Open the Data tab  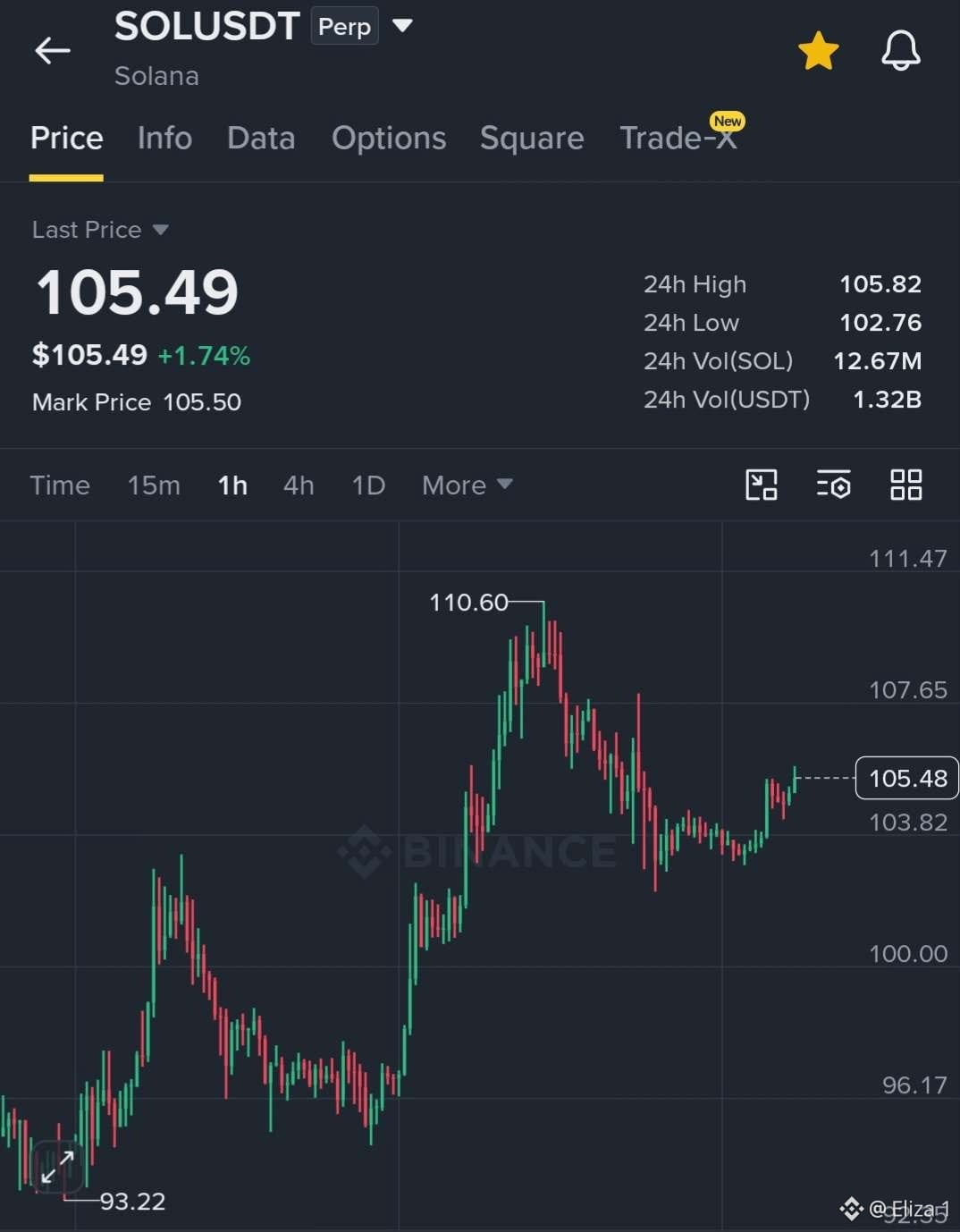[261, 139]
